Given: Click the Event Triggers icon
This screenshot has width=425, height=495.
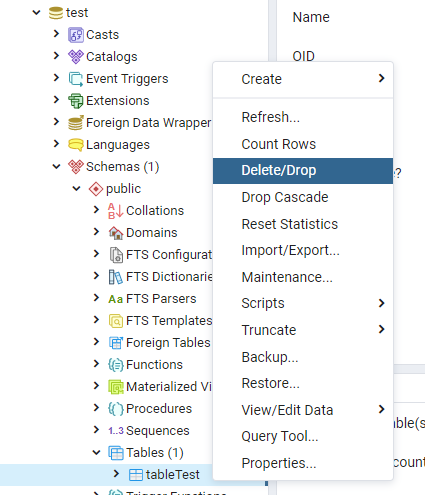Looking at the screenshot, I should pos(76,79).
